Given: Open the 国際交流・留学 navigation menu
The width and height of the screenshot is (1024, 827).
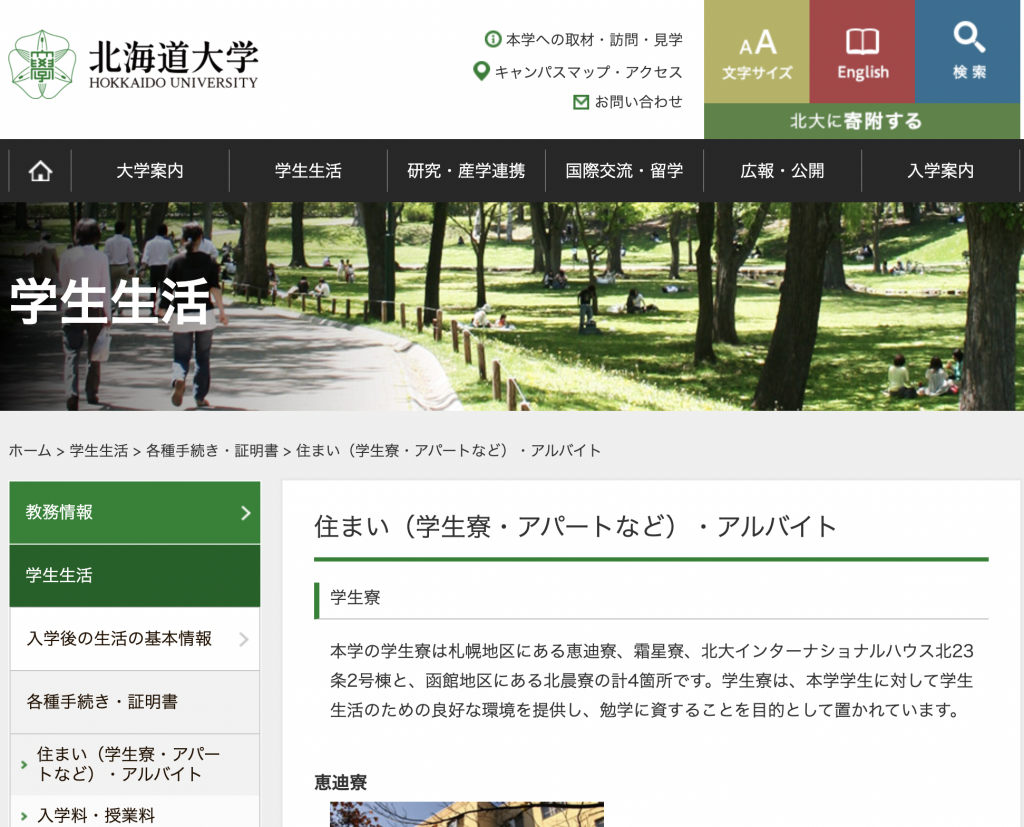Looking at the screenshot, I should tap(624, 171).
